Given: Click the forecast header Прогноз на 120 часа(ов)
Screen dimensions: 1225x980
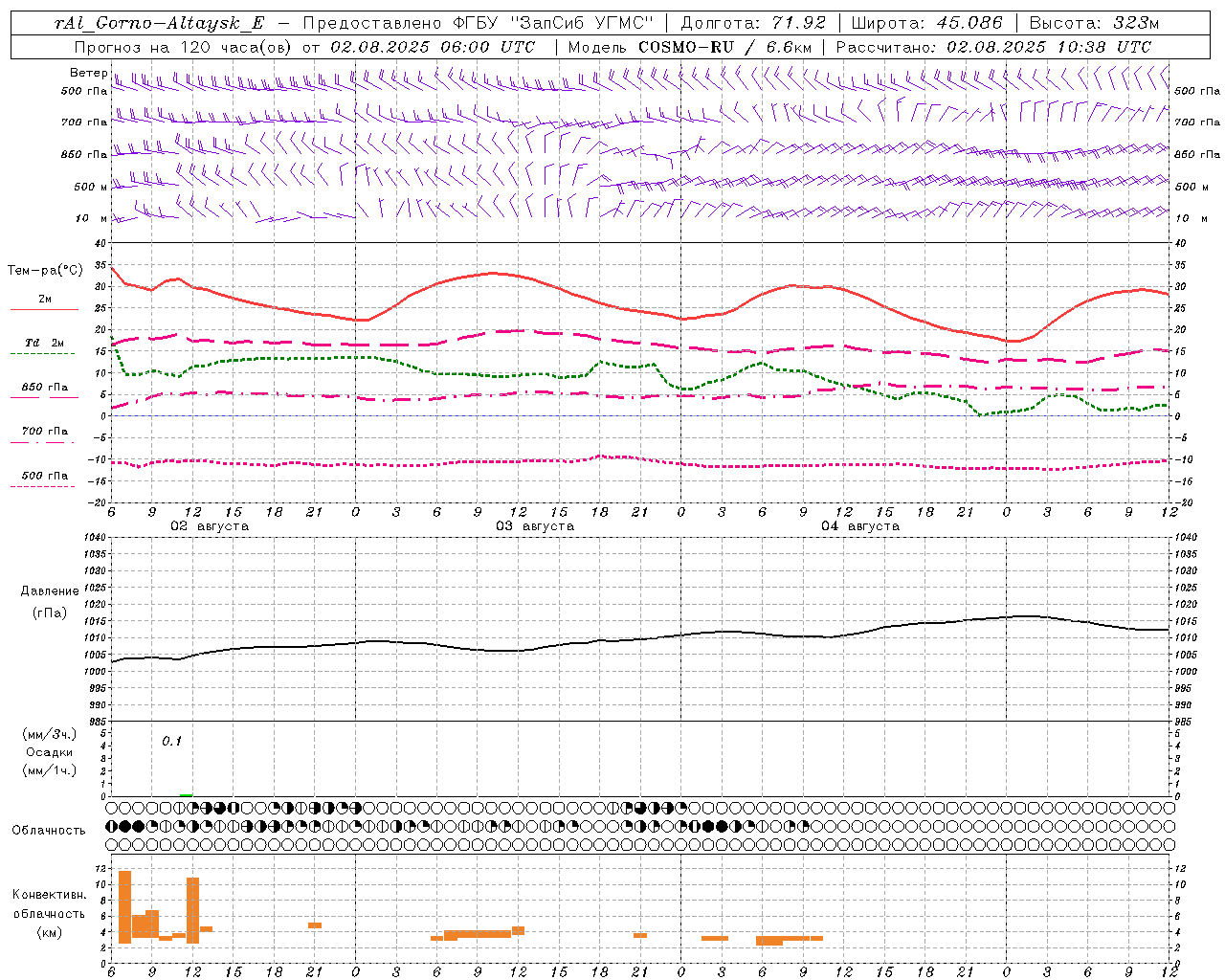Looking at the screenshot, I should (x=184, y=47).
